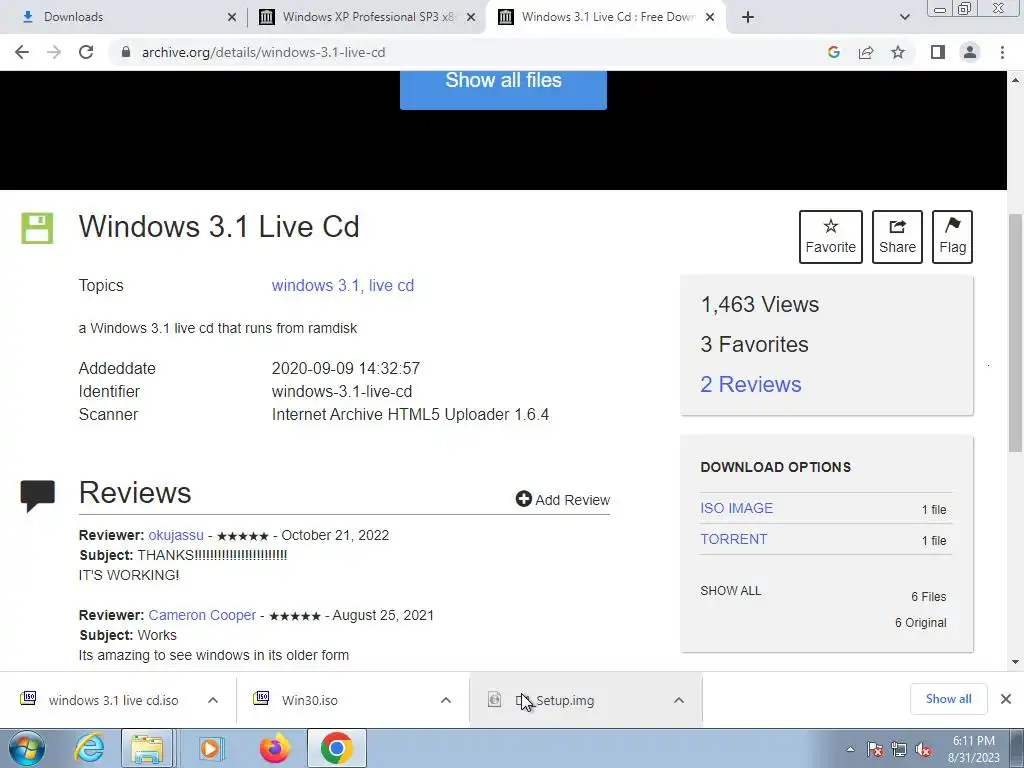Close the downloads shelf

(1006, 699)
